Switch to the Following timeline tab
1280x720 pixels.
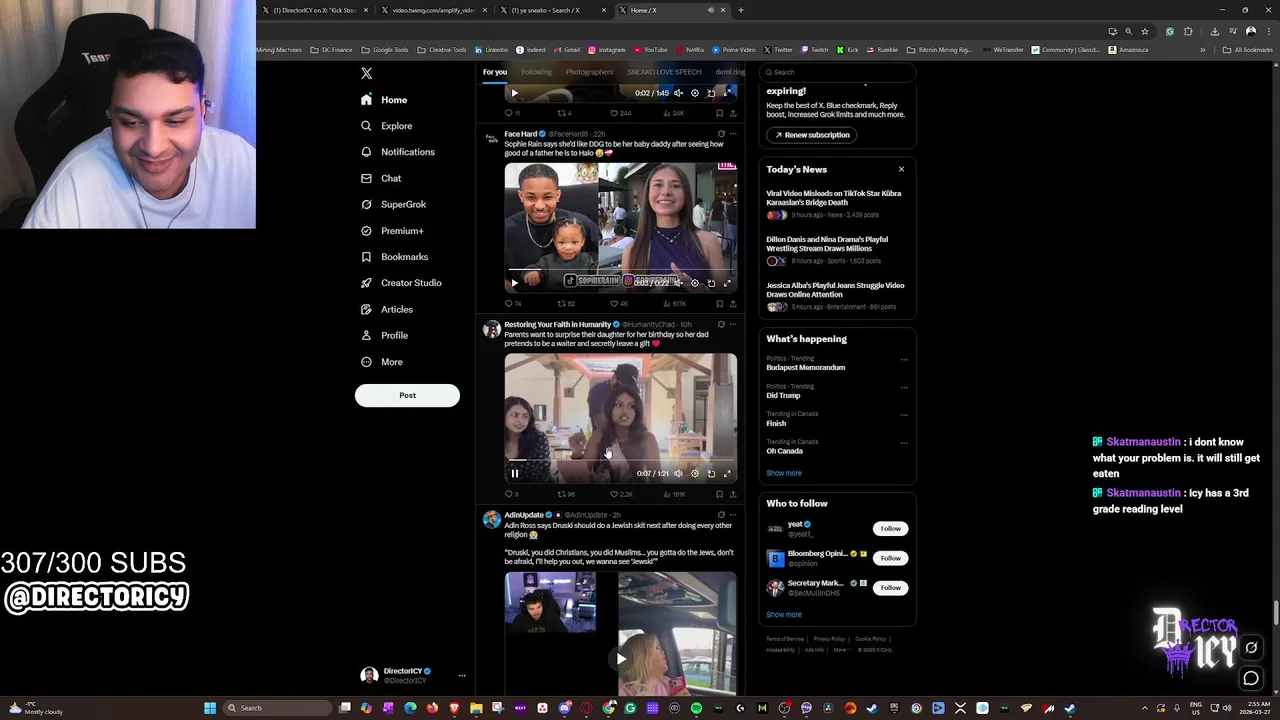pyautogui.click(x=536, y=72)
